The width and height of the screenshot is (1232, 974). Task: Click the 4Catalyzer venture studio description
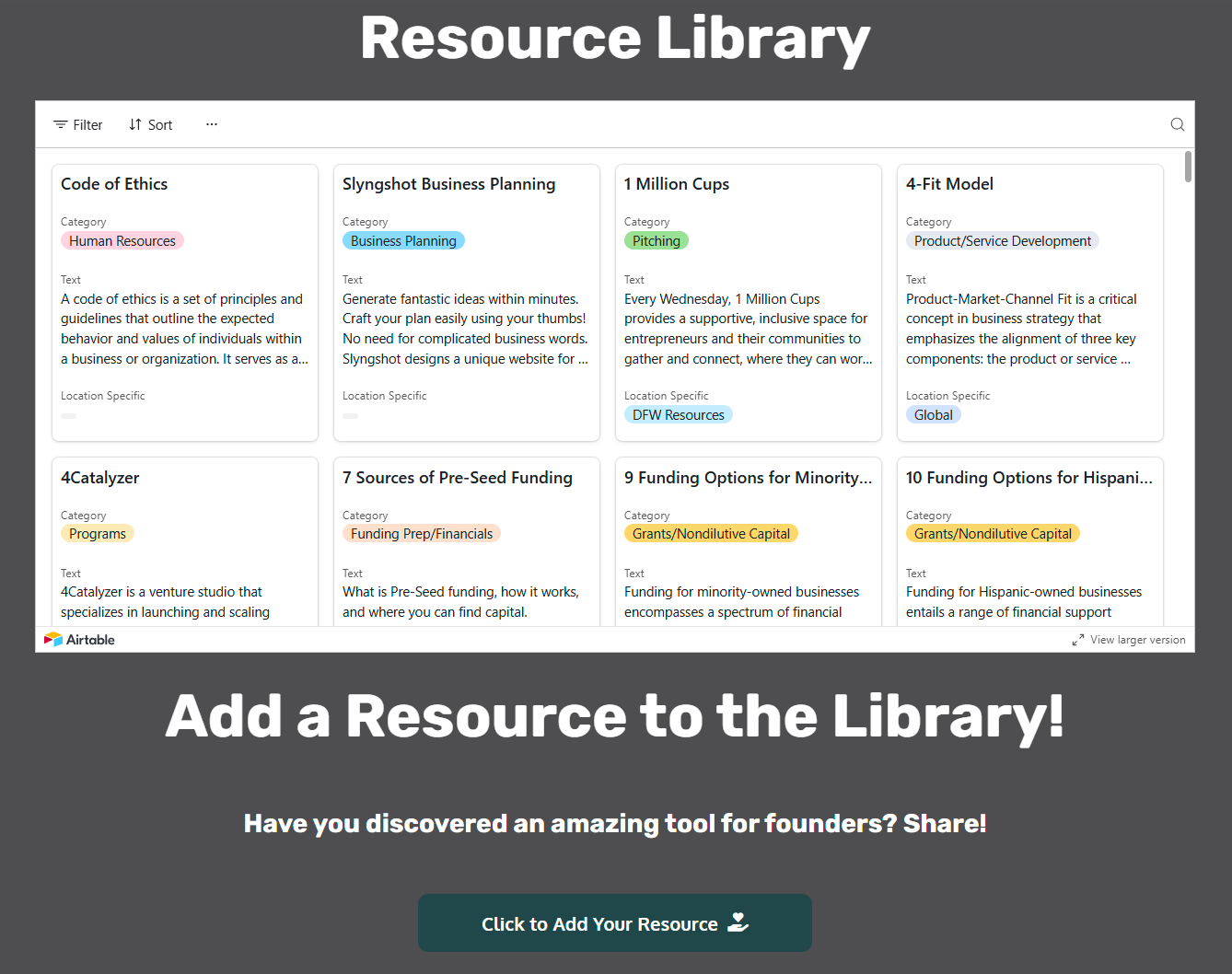coord(166,602)
